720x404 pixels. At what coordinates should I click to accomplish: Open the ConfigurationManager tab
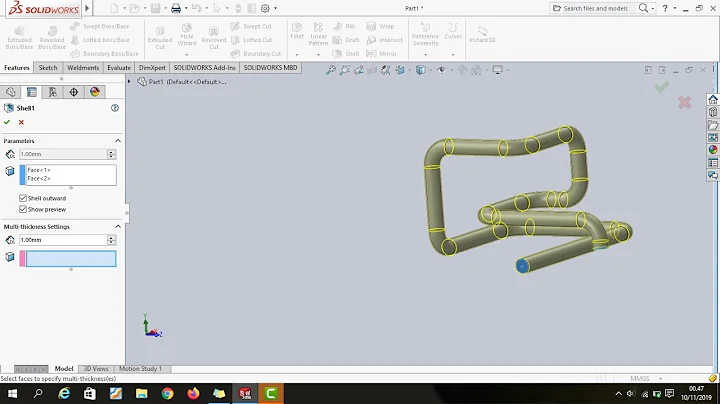53,92
